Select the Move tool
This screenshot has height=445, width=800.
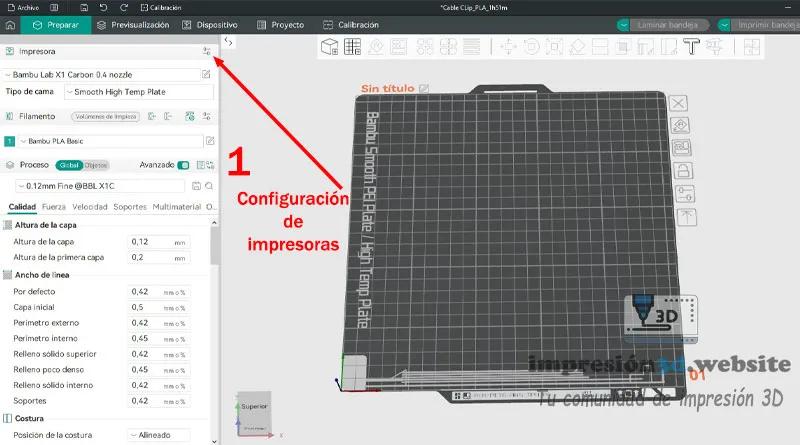[508, 46]
